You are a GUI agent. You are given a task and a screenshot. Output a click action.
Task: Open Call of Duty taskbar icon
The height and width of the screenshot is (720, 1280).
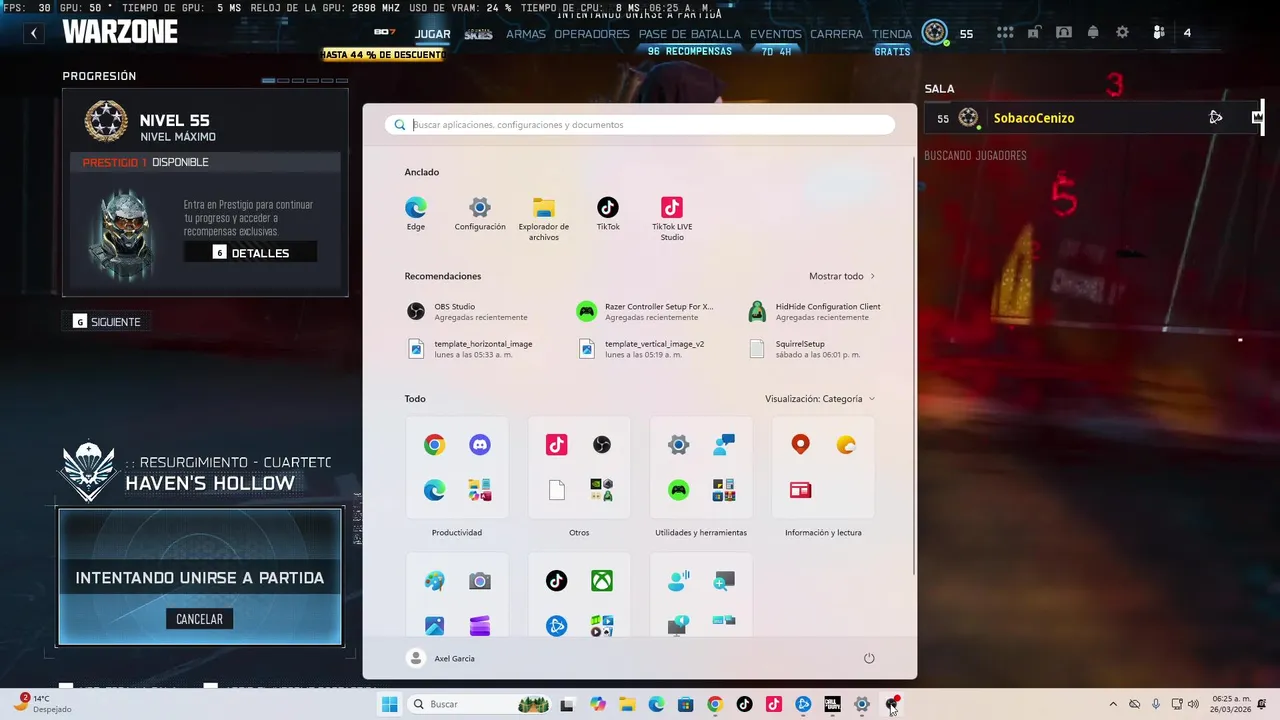click(832, 704)
